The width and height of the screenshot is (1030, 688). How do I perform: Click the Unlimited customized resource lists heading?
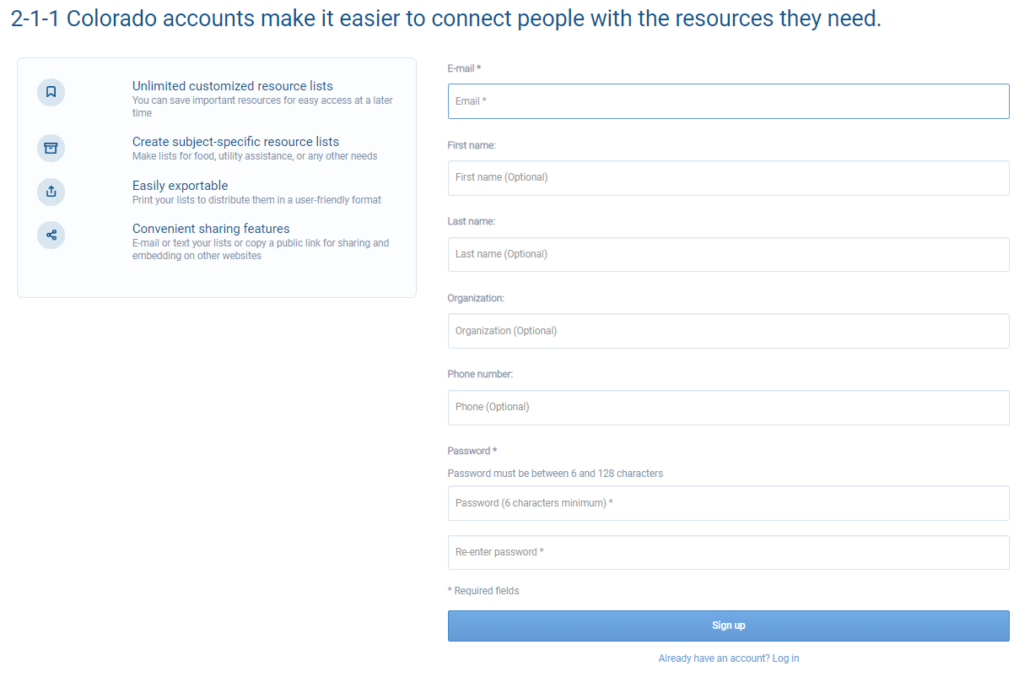233,86
